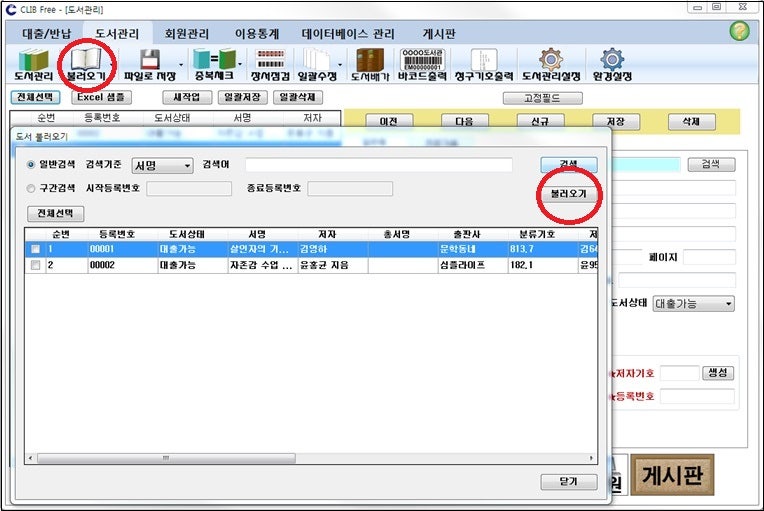Tick the checkbox for row 00002
Screen dimensions: 764x511
click(35, 265)
